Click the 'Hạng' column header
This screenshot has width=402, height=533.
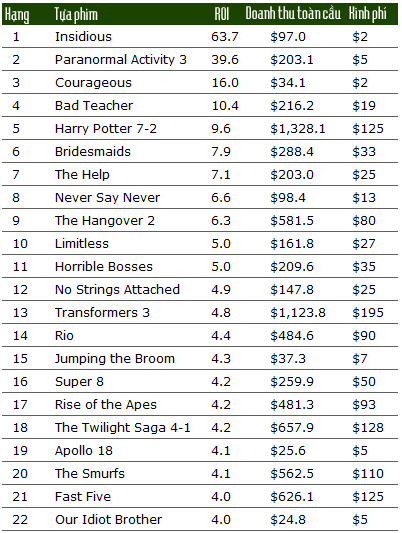pos(17,15)
